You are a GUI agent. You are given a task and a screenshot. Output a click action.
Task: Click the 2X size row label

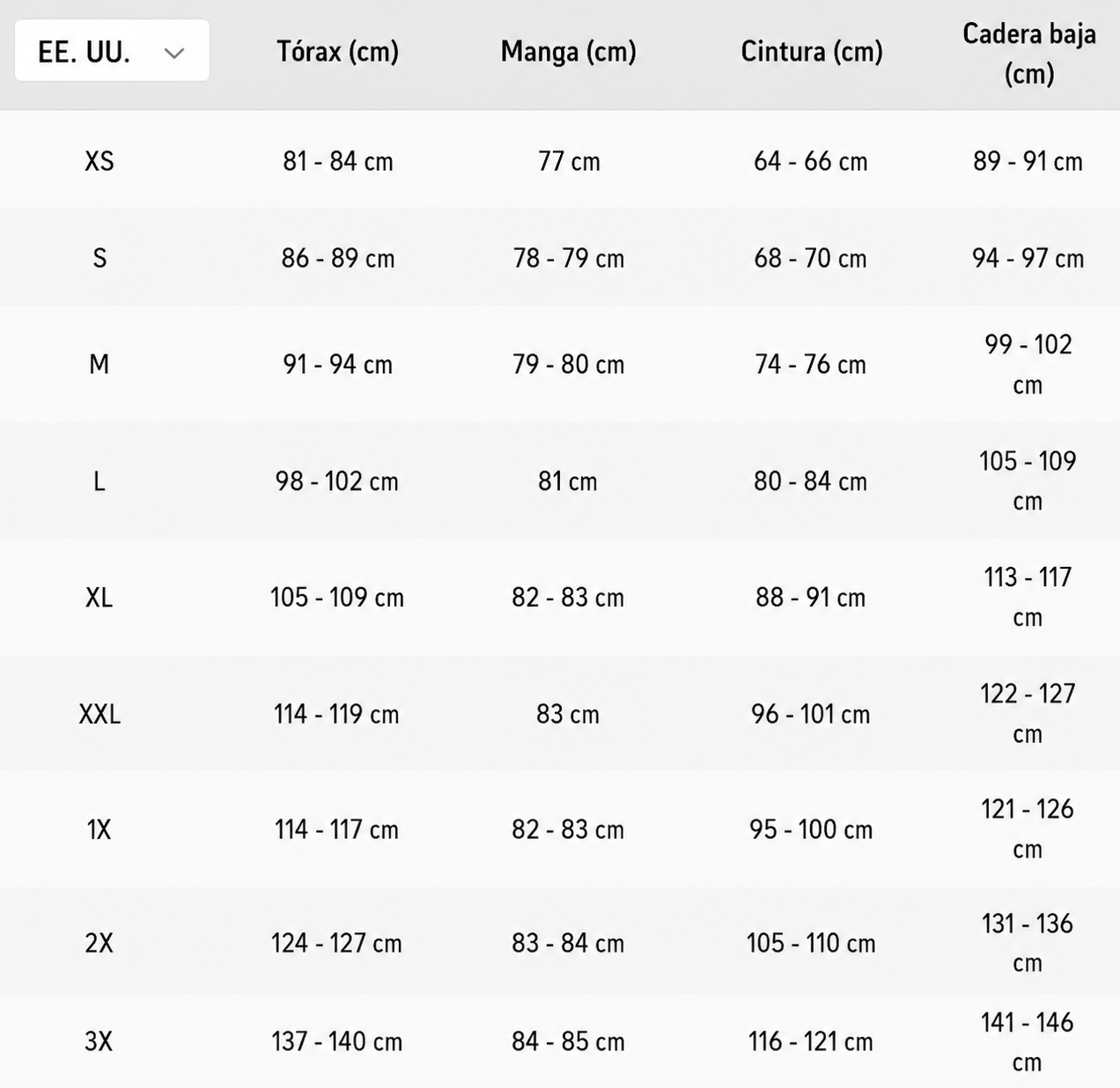tap(99, 943)
